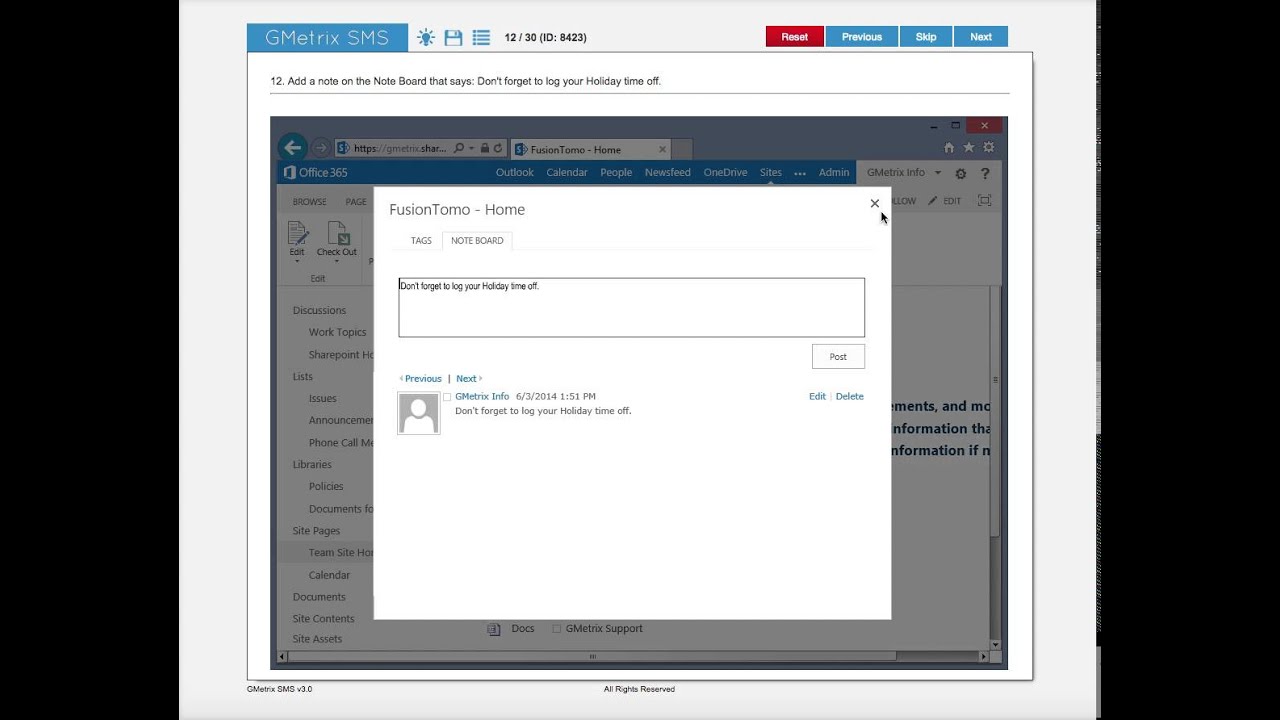Click the browser favorites star icon

coord(968,148)
